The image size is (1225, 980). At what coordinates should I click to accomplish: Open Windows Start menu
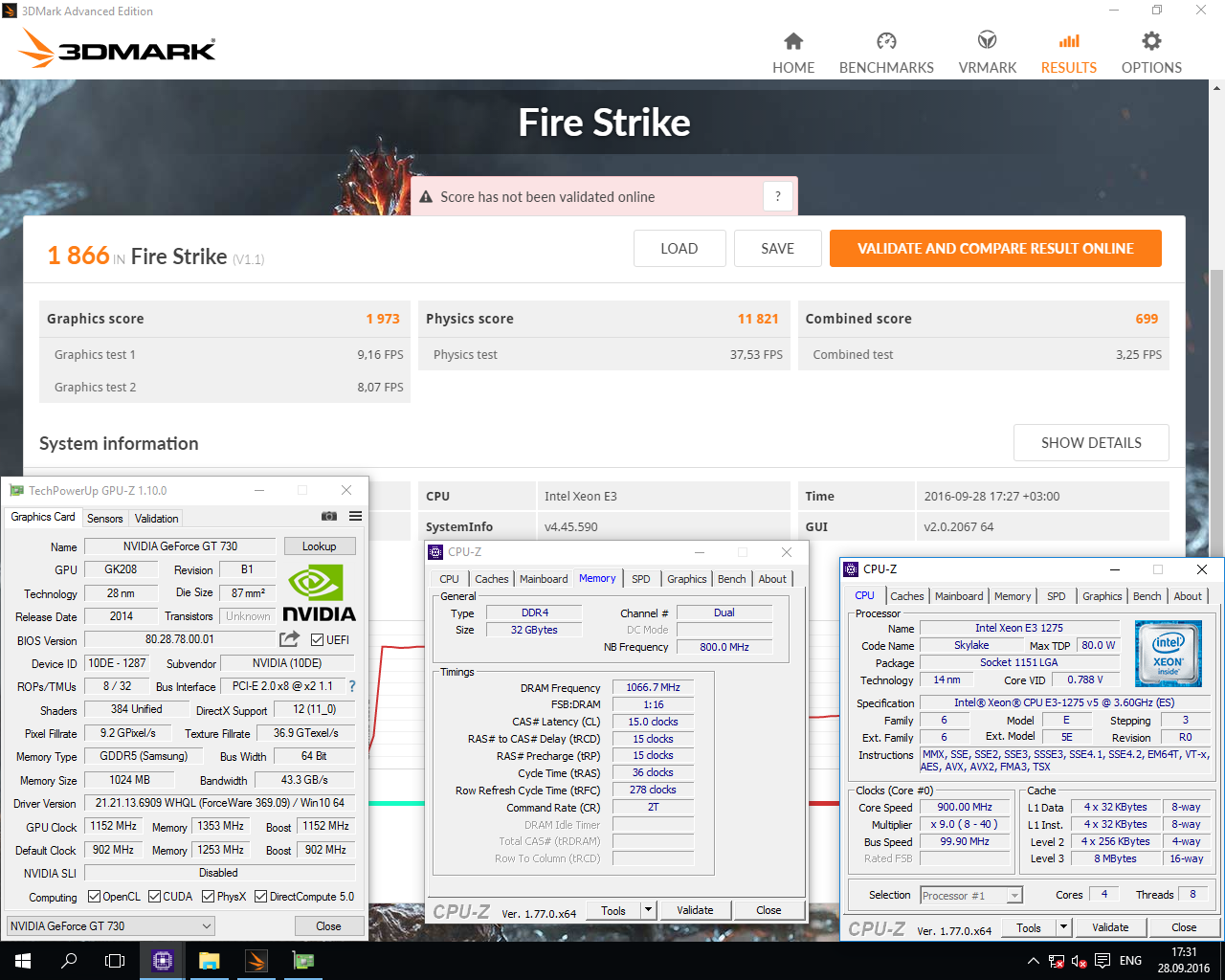point(23,961)
